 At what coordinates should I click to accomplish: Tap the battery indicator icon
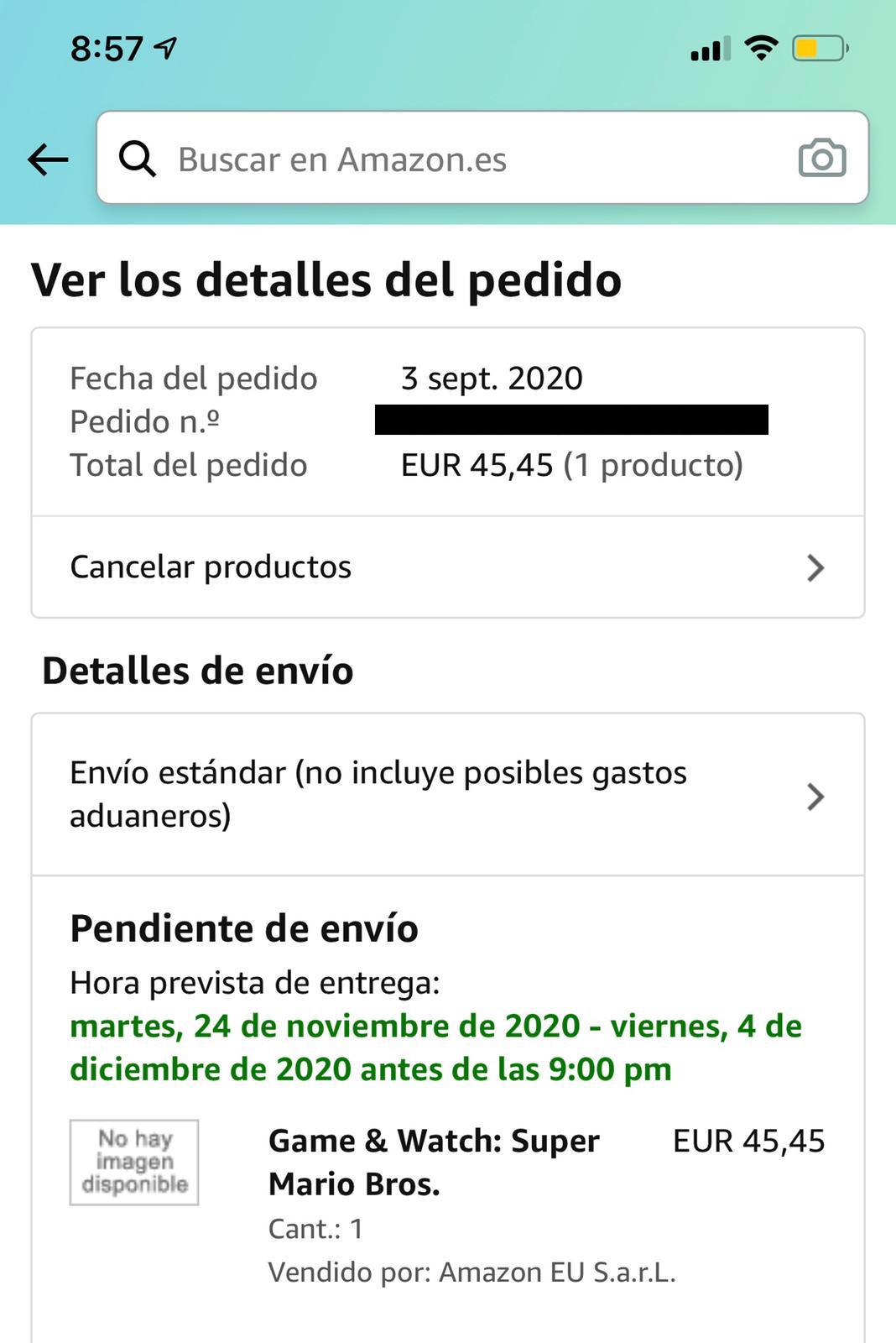820,49
